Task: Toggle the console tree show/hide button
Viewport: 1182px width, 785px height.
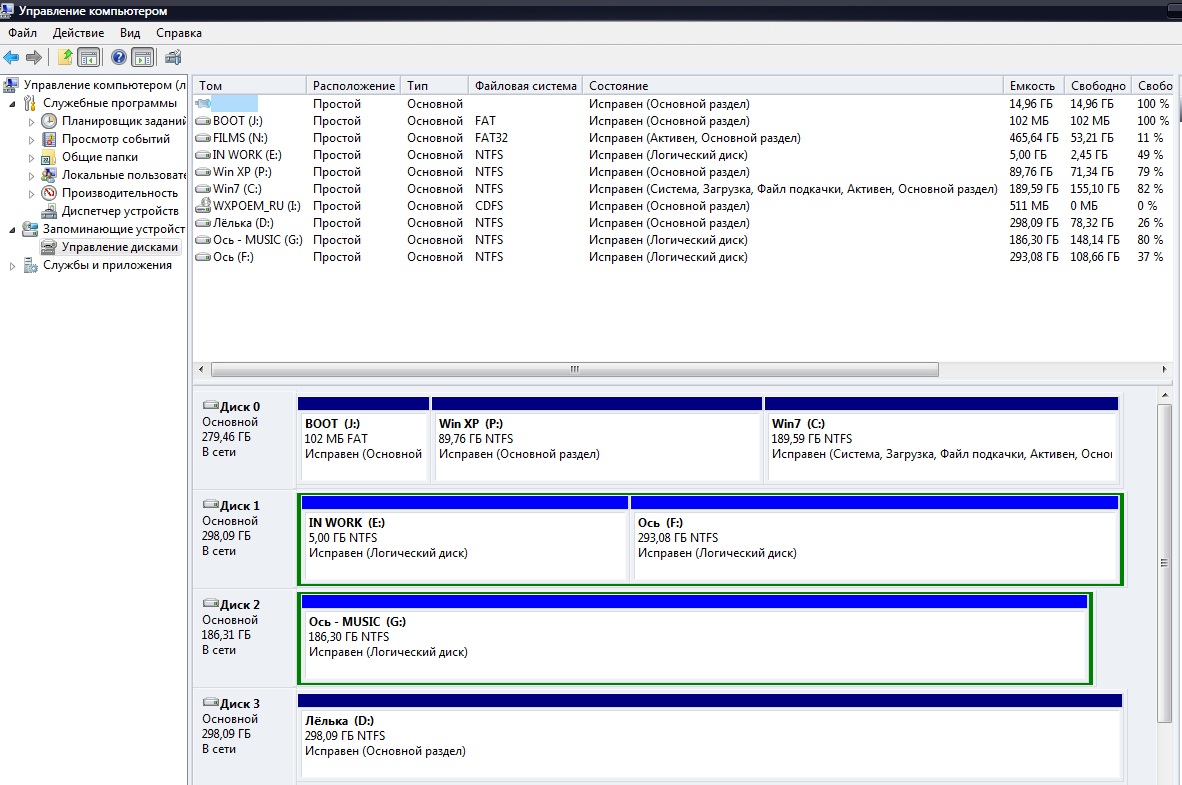Action: pos(89,57)
